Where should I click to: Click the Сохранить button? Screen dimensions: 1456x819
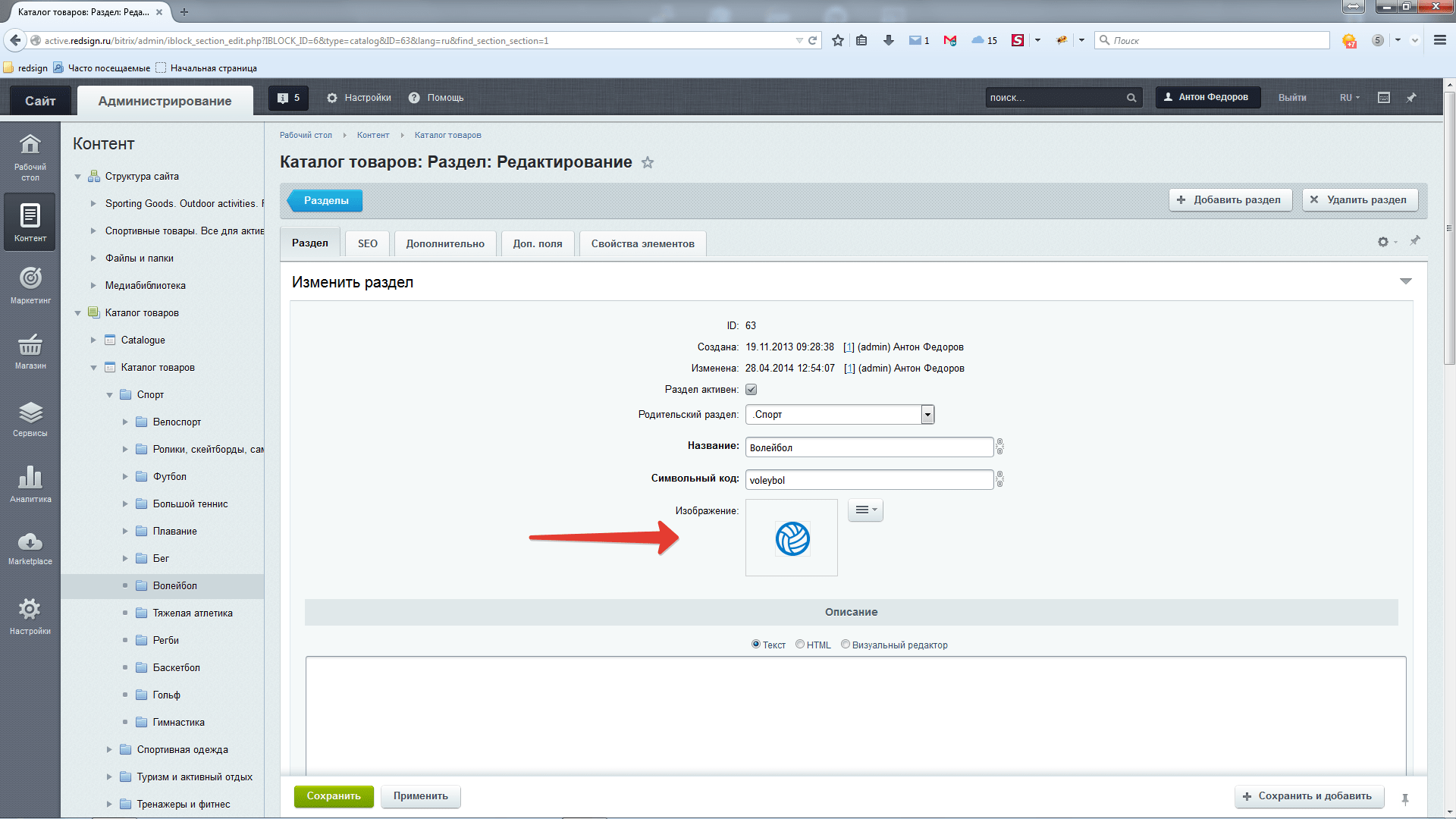coord(334,796)
